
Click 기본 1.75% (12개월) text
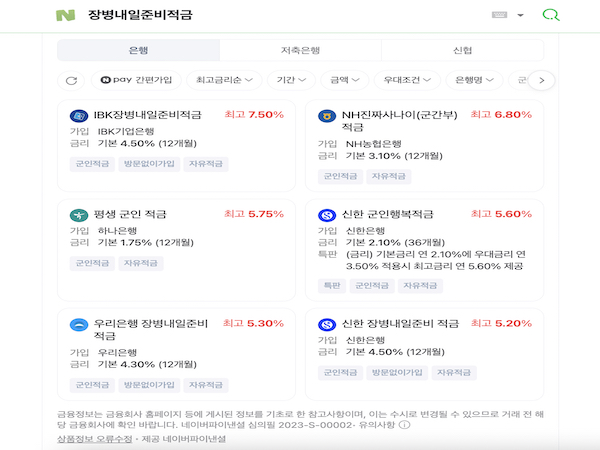(146, 243)
